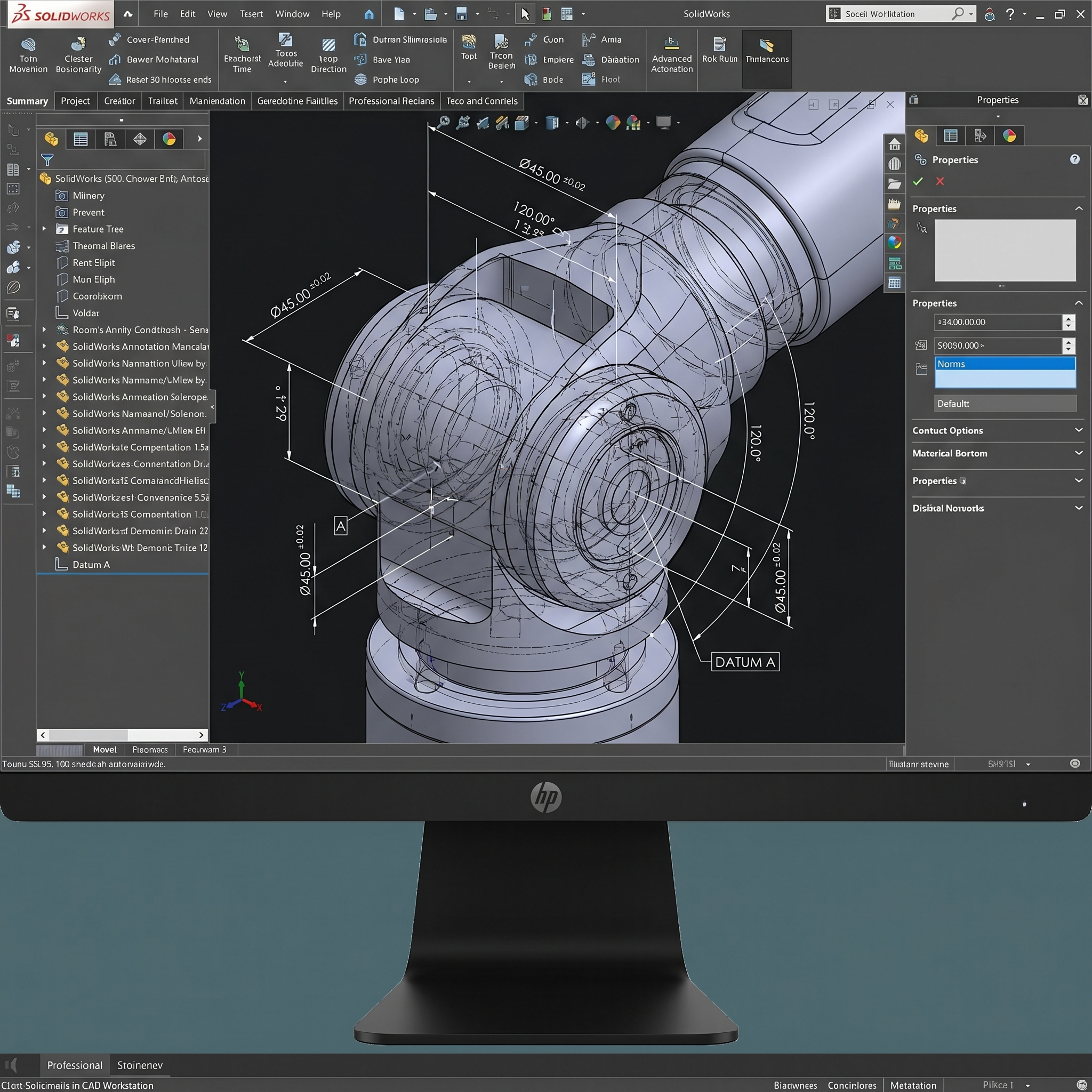Expand the Contuct Options section
Viewport: 1092px width, 1092px height.
coord(1079,430)
